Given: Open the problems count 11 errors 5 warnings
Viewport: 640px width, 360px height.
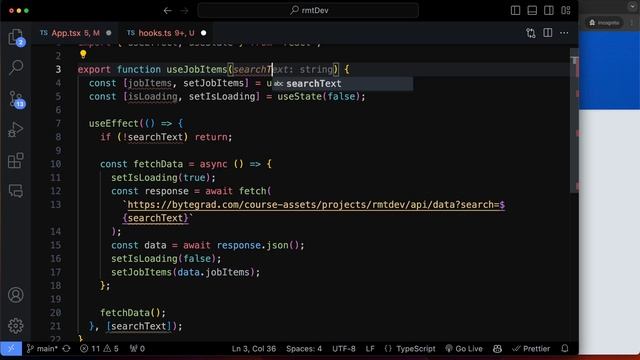Looking at the screenshot, I should pos(99,349).
